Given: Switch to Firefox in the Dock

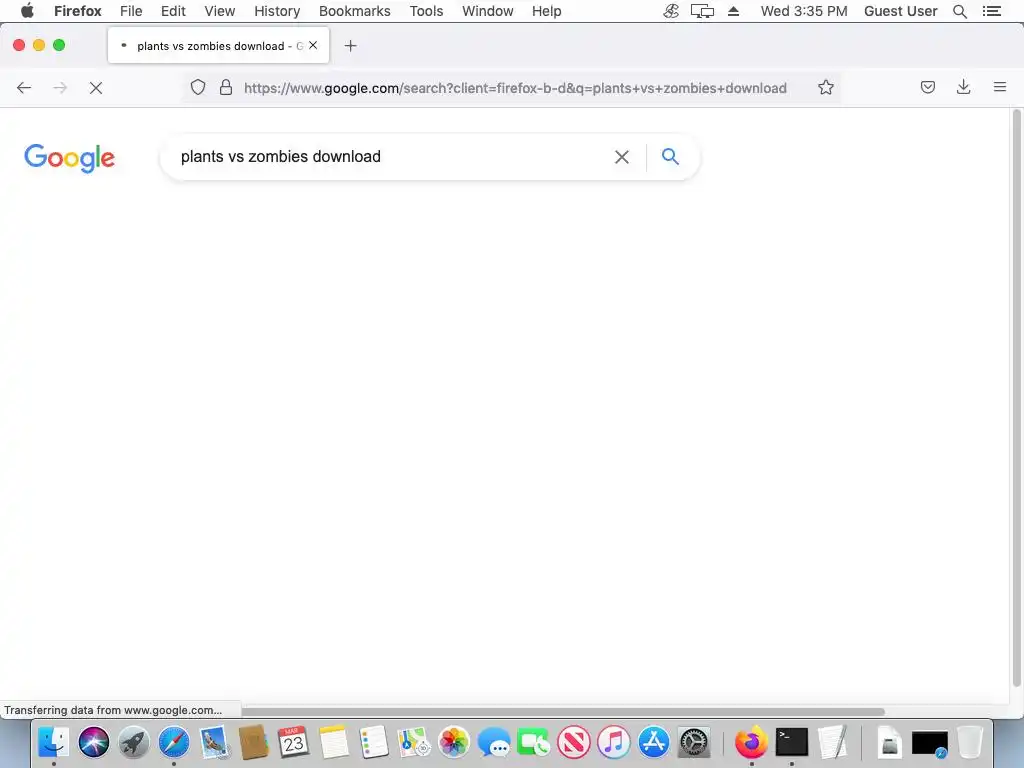Looking at the screenshot, I should [x=751, y=743].
